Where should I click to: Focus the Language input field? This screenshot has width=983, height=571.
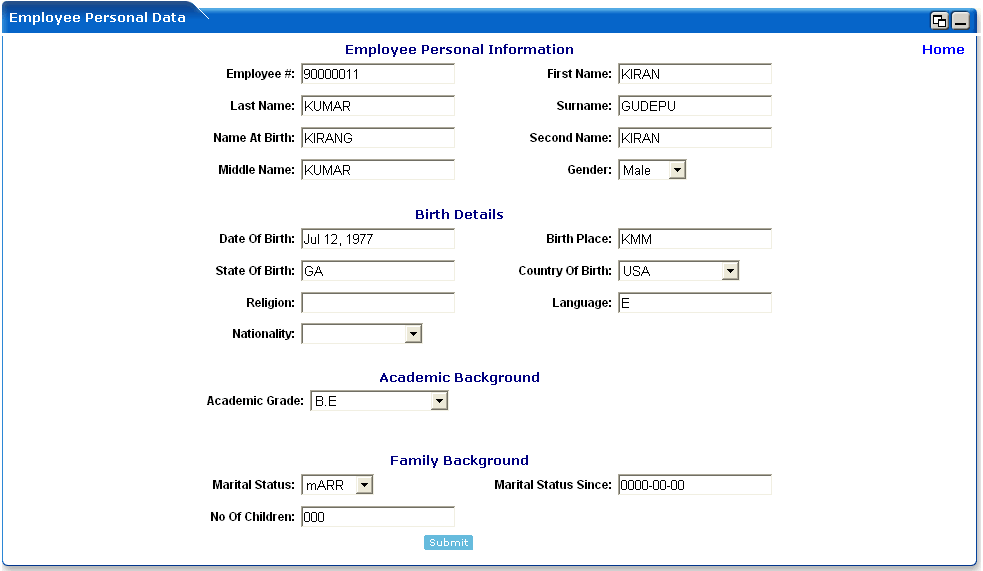pos(695,303)
